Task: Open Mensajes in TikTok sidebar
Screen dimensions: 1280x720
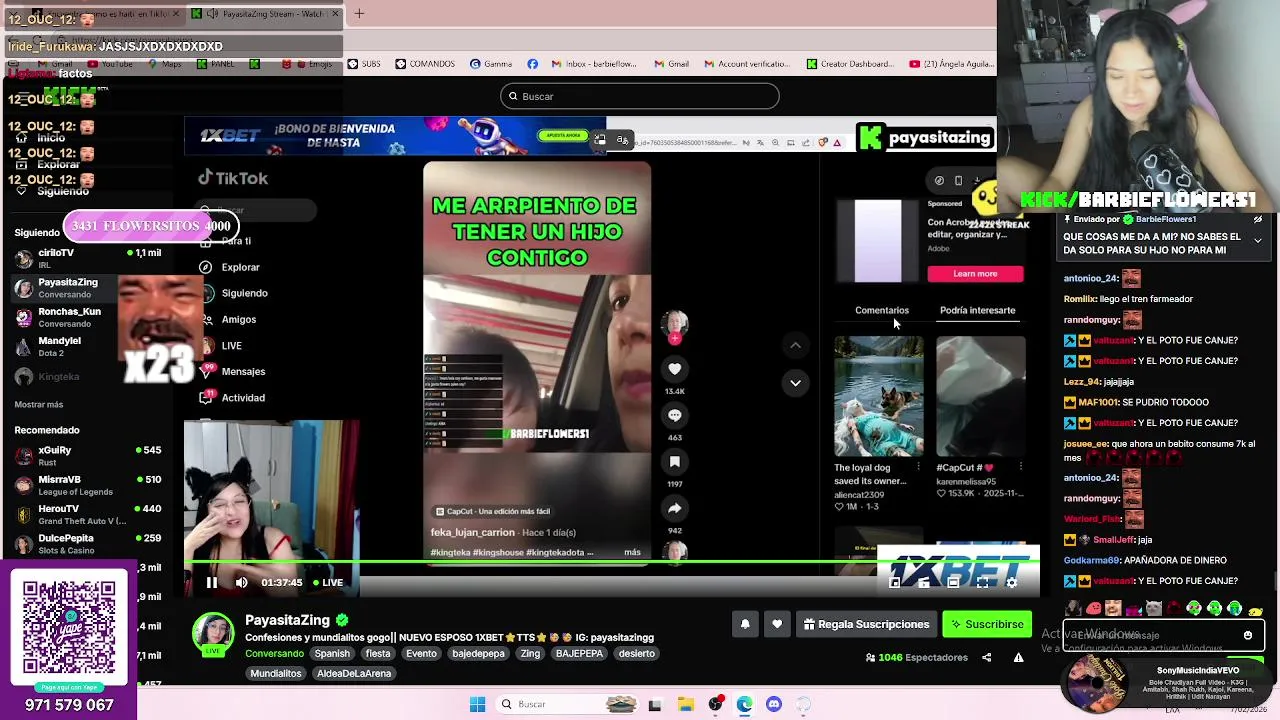Action: click(x=232, y=371)
